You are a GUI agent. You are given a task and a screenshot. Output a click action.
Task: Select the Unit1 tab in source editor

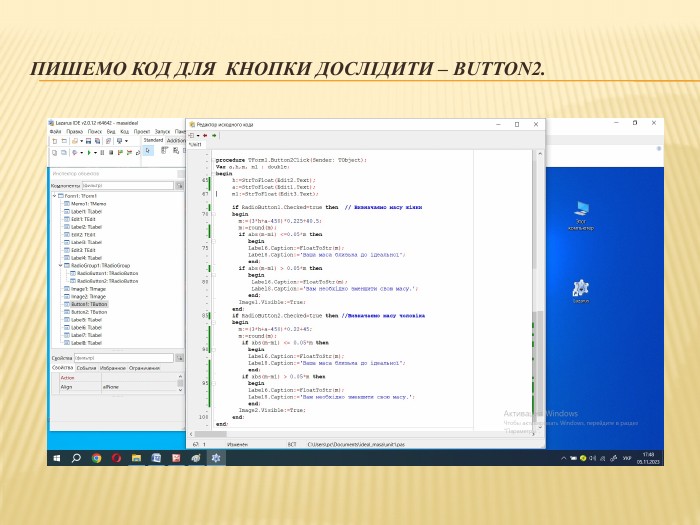click(196, 145)
